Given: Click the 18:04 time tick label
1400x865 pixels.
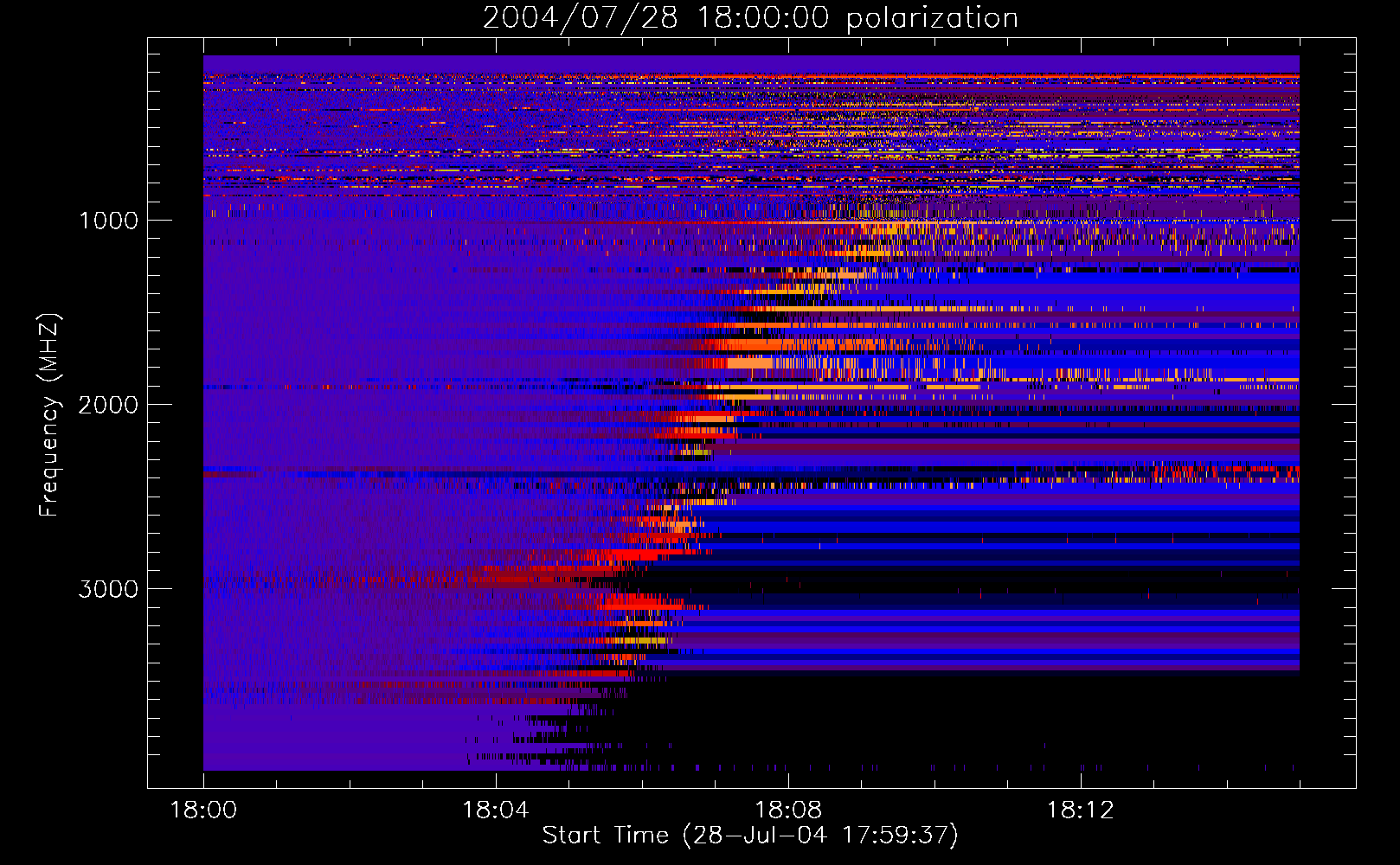Looking at the screenshot, I should (x=496, y=811).
